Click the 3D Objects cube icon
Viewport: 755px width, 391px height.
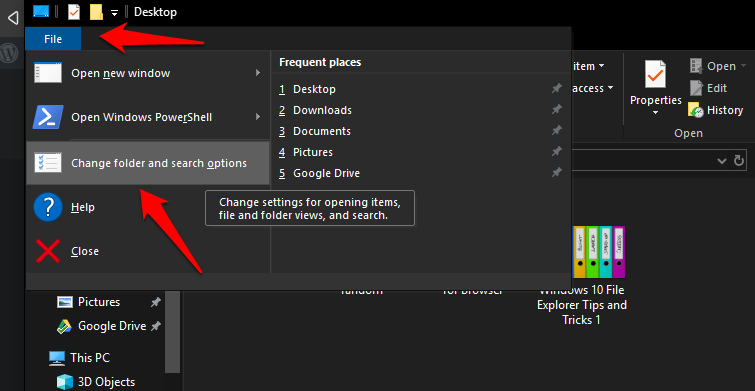64,382
